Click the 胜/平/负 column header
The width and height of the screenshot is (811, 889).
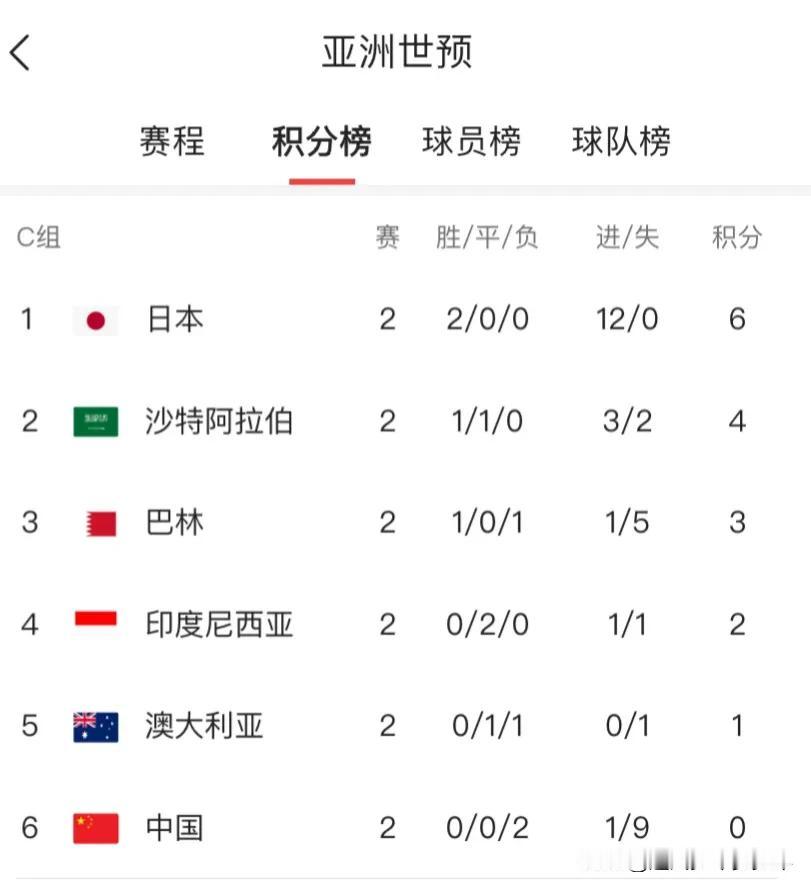coord(487,237)
